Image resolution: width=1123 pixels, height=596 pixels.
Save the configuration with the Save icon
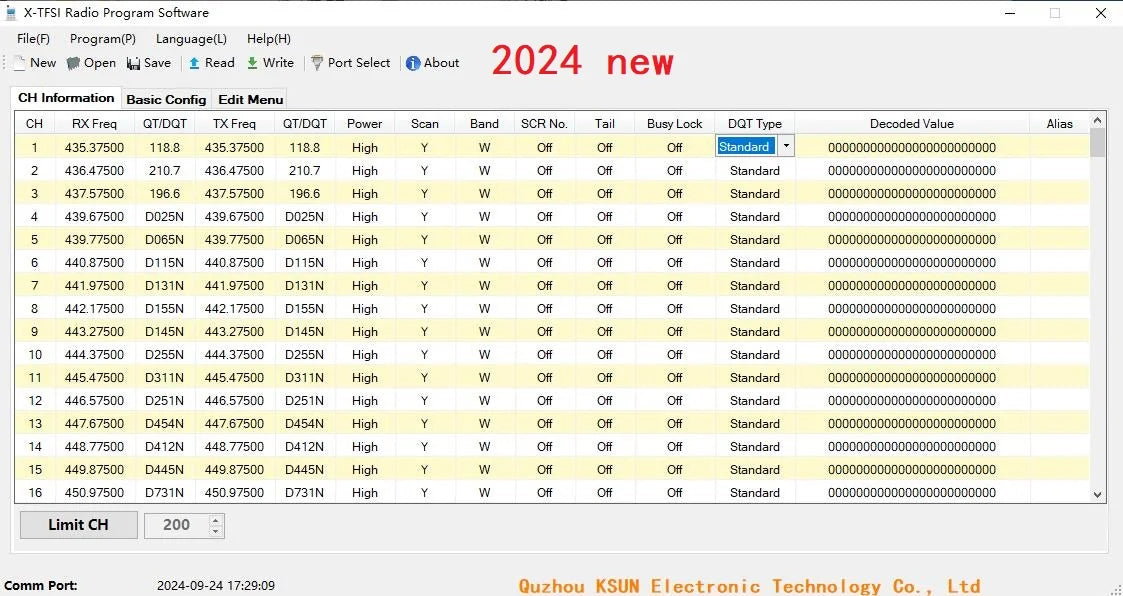pos(134,63)
